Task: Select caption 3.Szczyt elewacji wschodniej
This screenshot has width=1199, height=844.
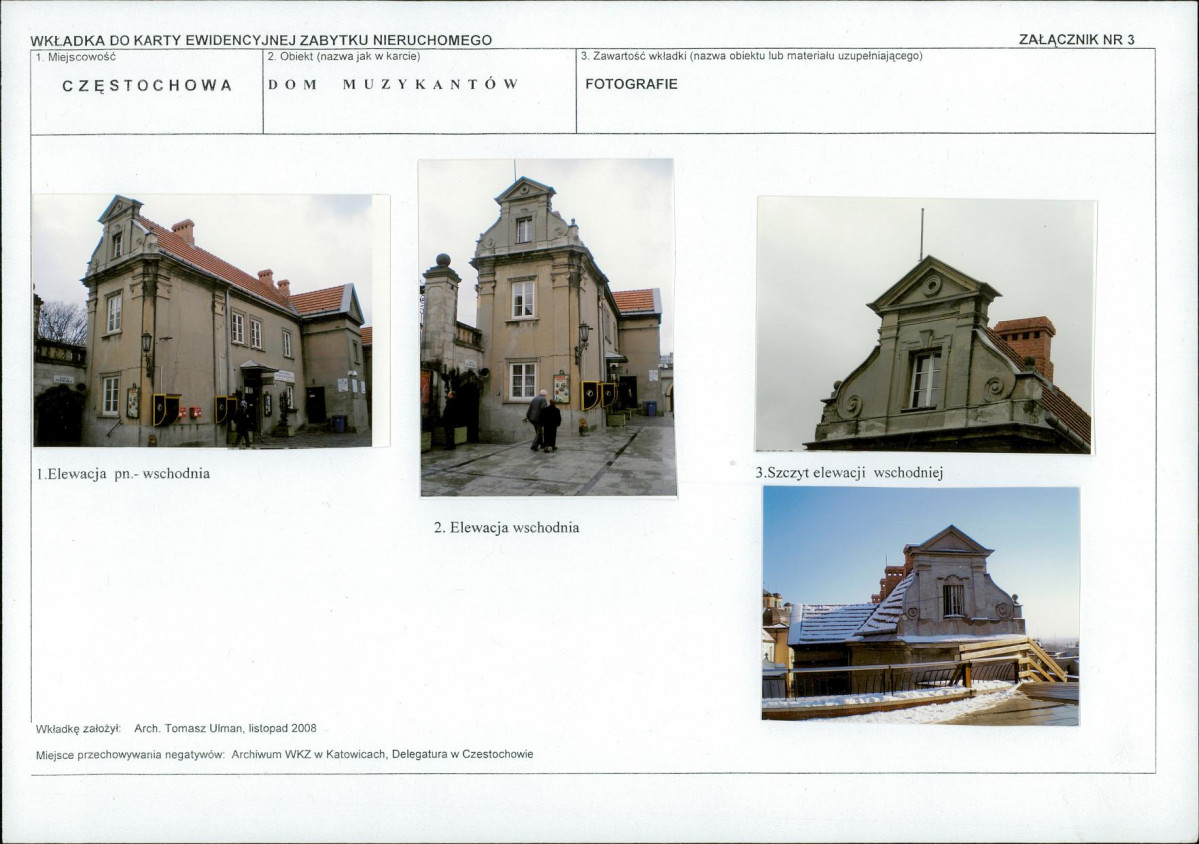Action: click(853, 472)
